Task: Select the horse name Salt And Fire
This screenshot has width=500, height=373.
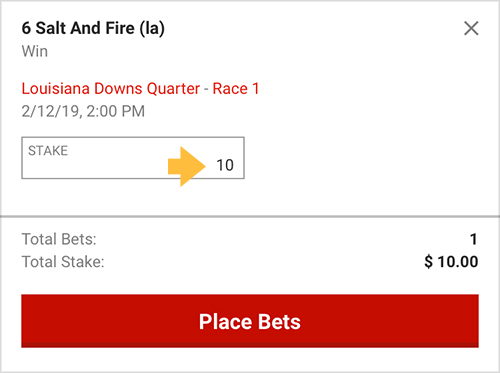Action: point(85,28)
